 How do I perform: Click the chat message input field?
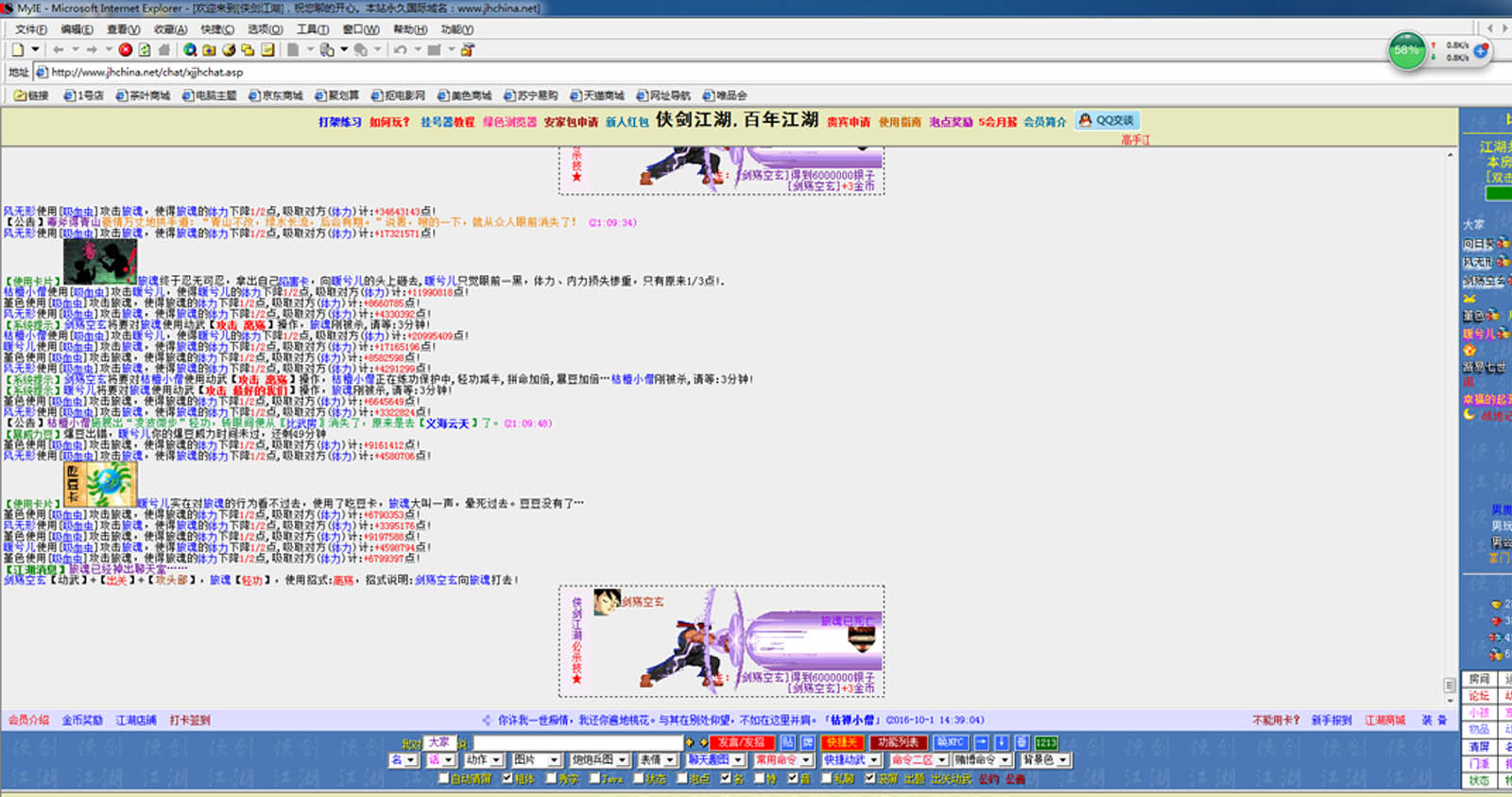point(578,742)
